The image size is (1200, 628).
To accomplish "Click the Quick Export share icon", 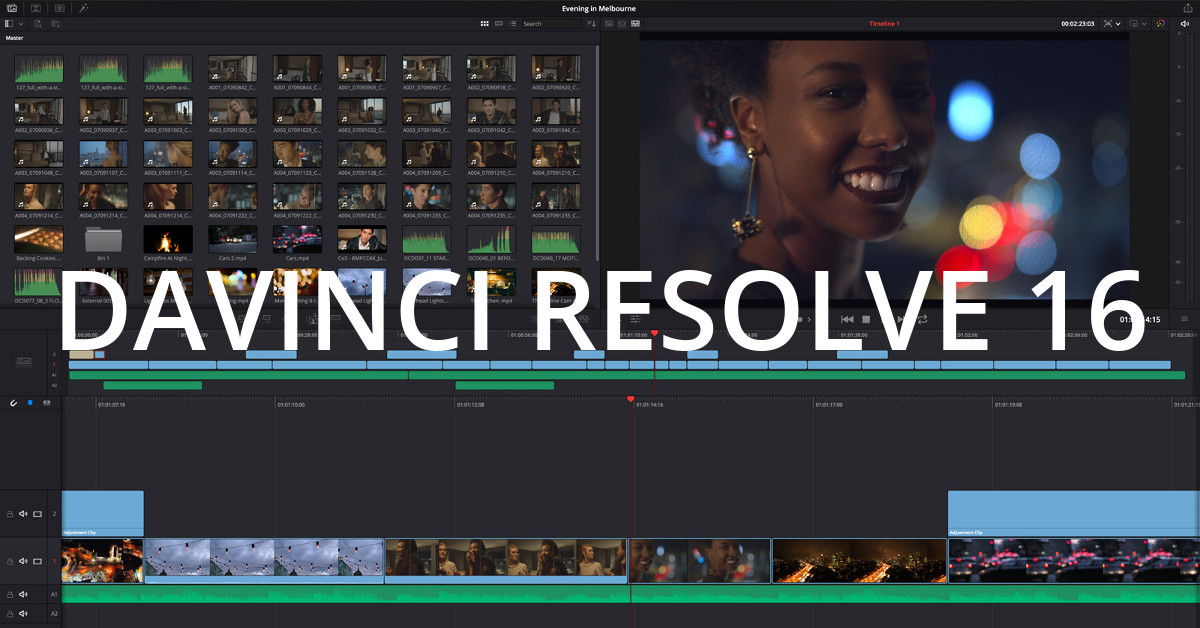I will [1187, 8].
